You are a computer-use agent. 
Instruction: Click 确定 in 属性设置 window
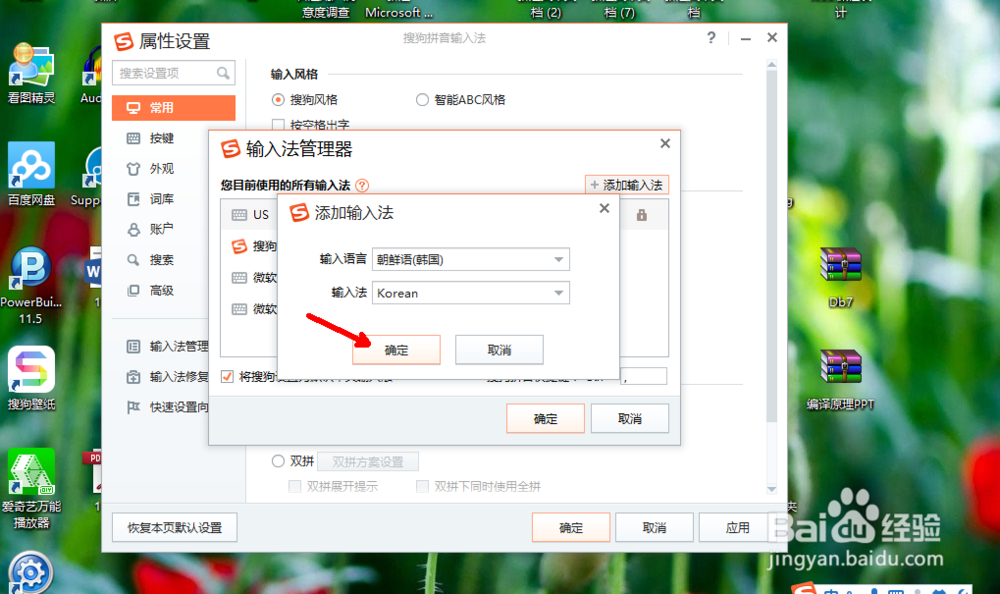pos(571,527)
